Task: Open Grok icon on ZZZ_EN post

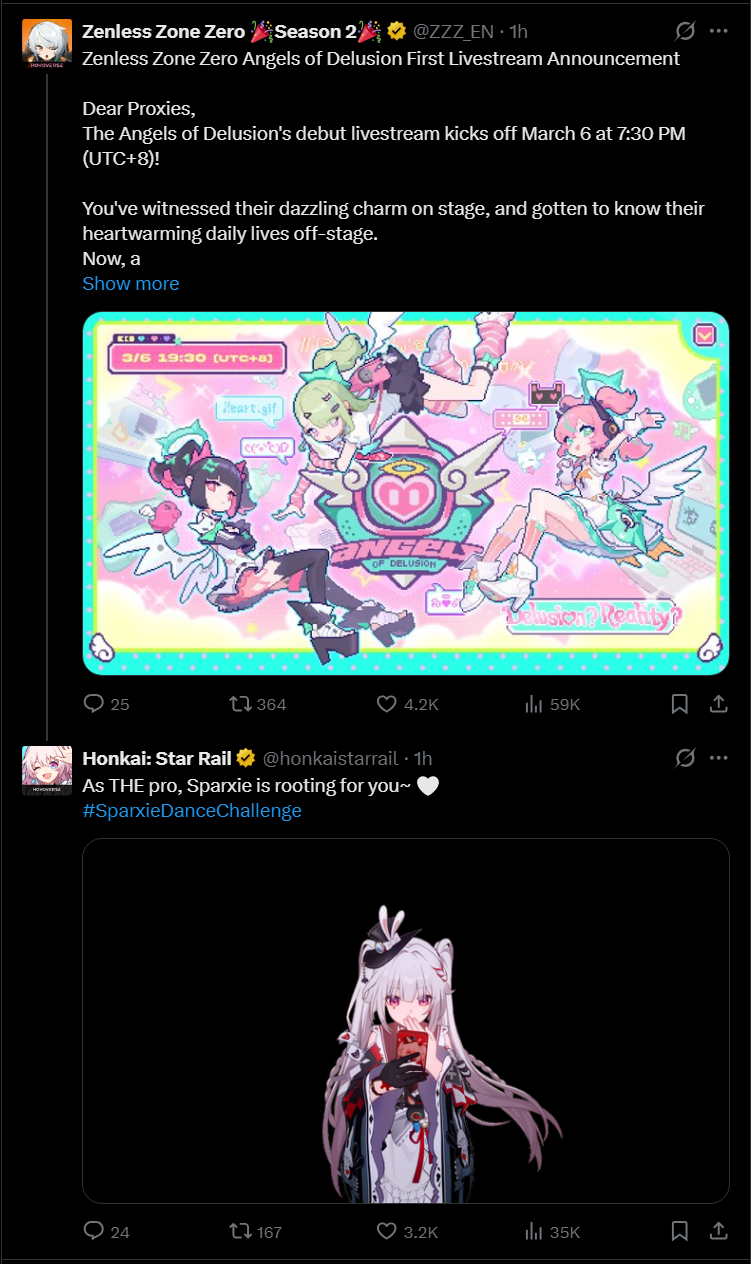Action: [685, 31]
